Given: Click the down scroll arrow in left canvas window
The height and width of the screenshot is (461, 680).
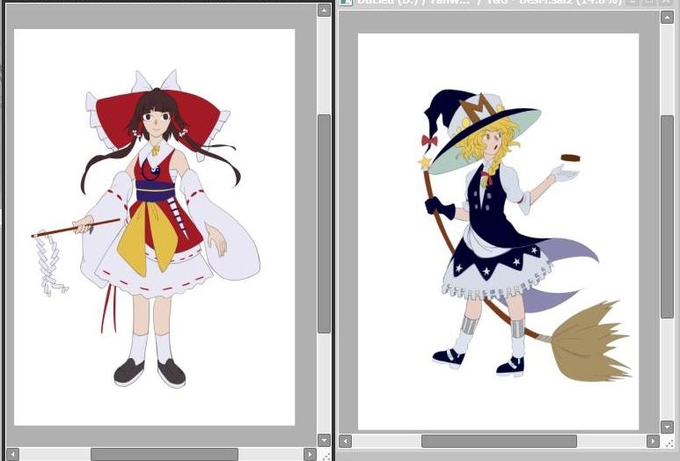Looking at the screenshot, I should [324, 440].
